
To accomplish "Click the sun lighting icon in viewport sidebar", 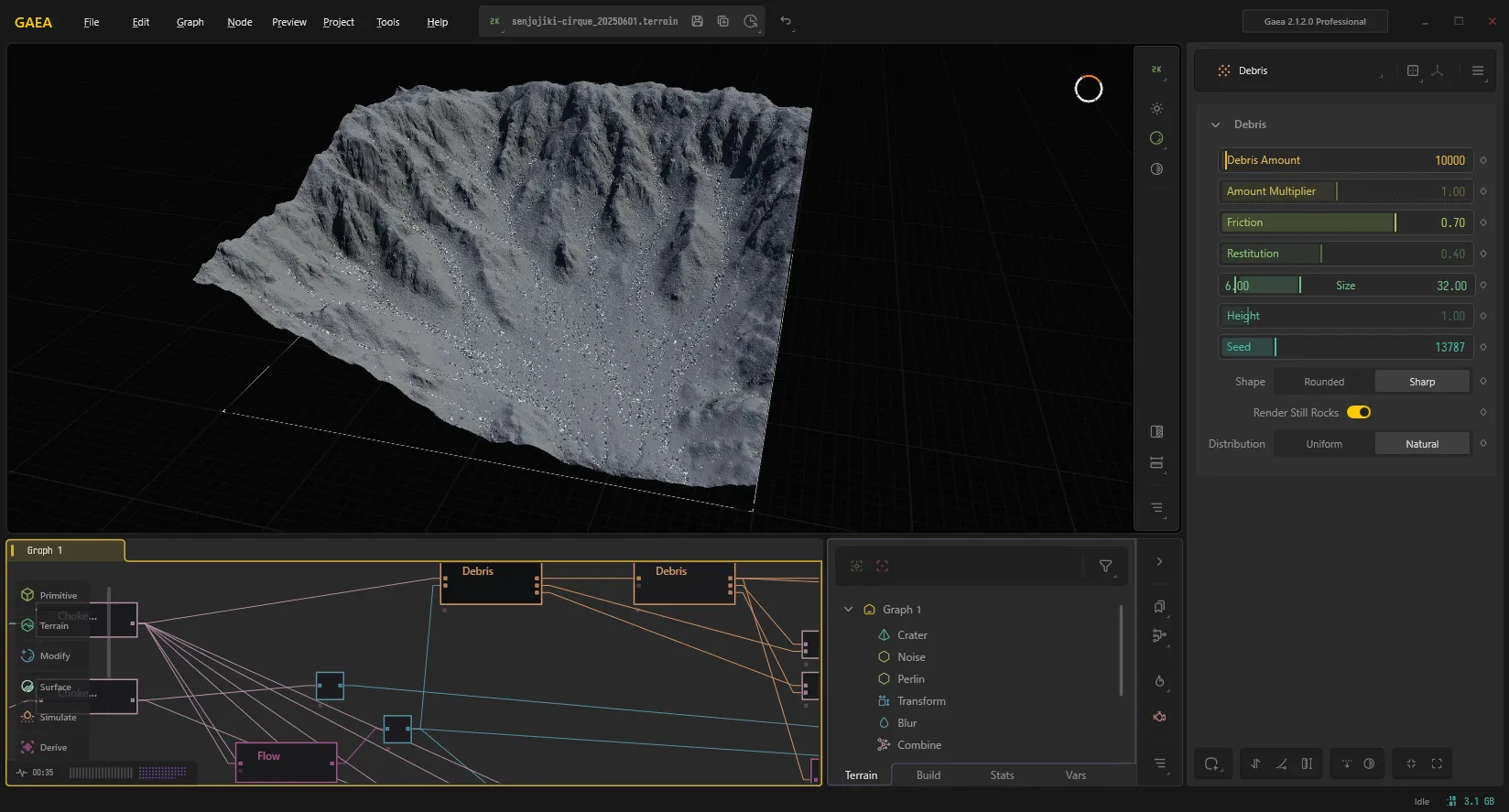I will pyautogui.click(x=1156, y=108).
